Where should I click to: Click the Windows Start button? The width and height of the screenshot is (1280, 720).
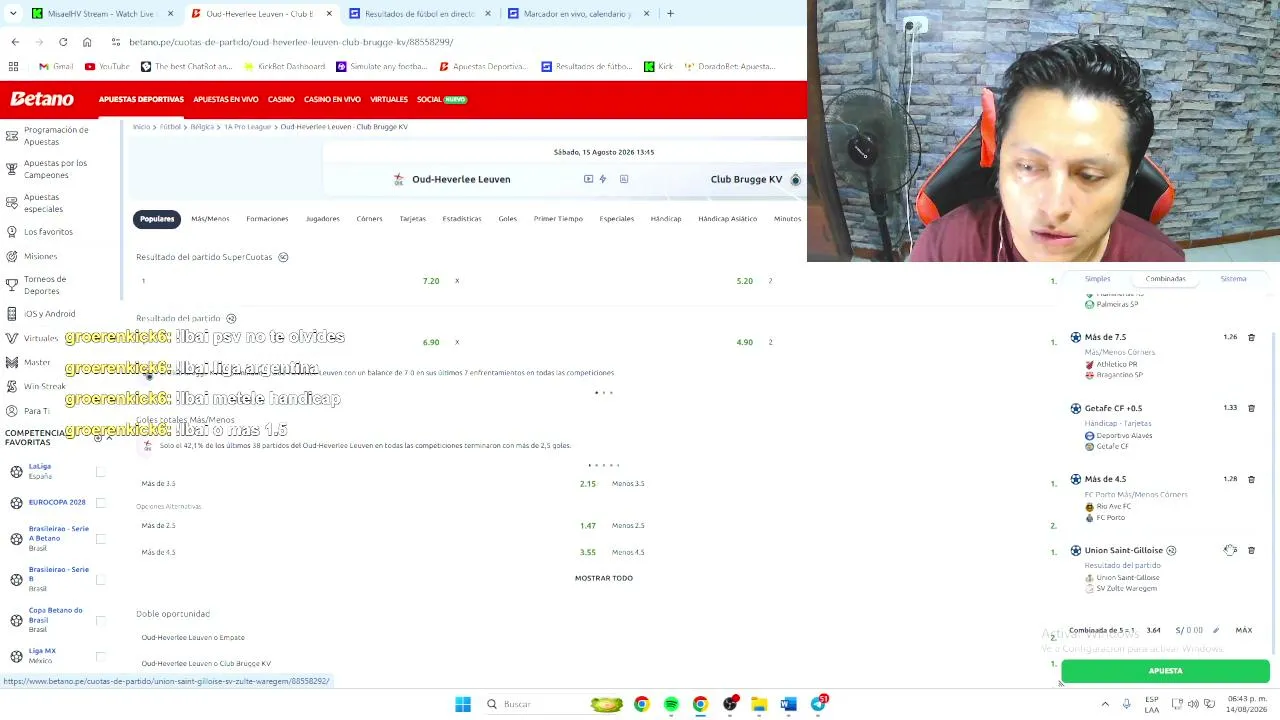click(463, 704)
